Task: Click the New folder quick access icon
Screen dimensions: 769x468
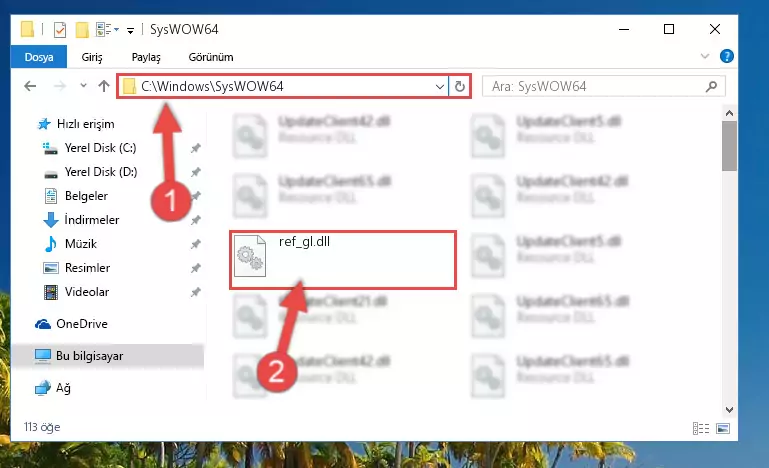Action: 82,30
